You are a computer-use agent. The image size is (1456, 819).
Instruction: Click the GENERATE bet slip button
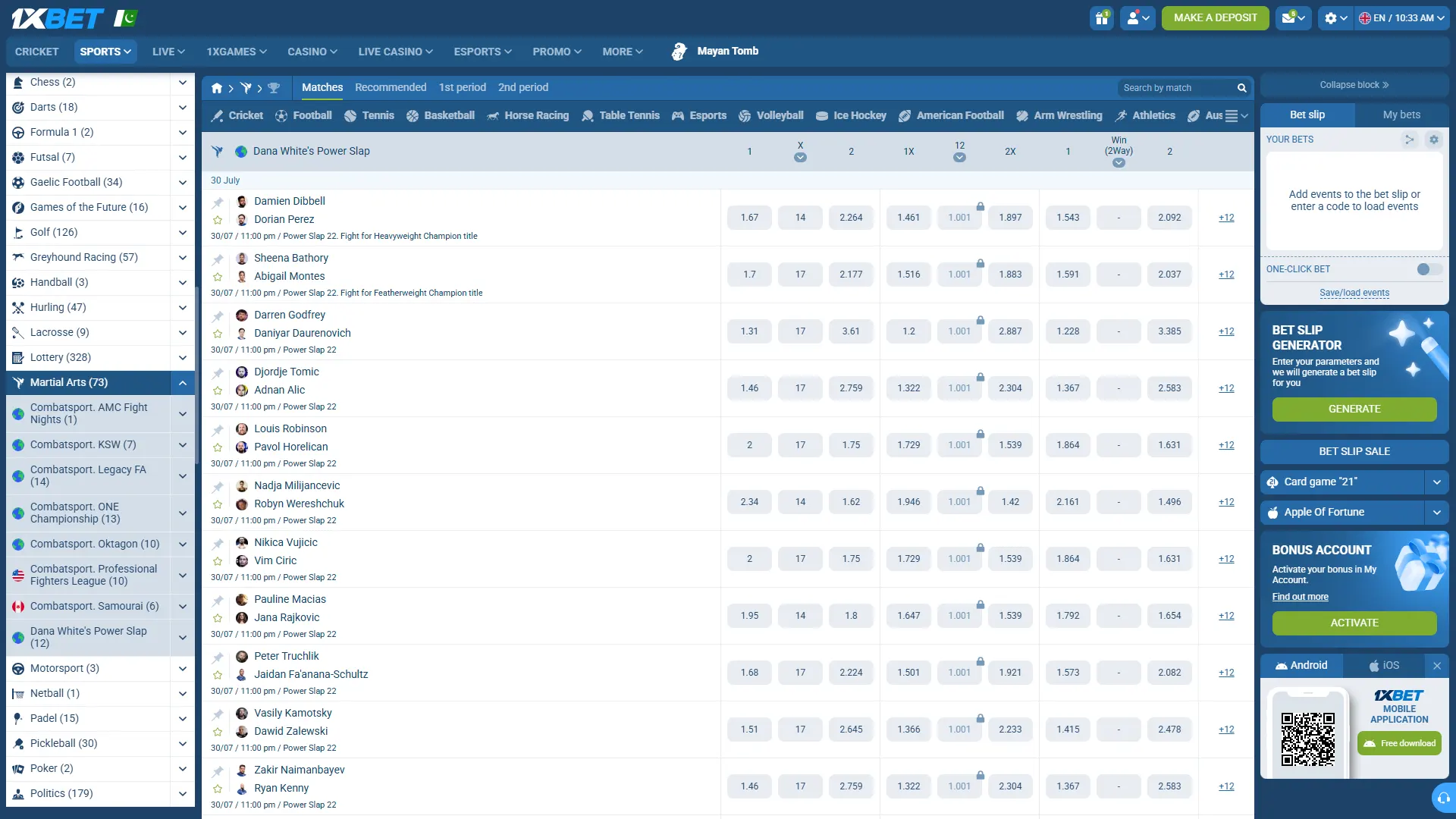point(1354,409)
